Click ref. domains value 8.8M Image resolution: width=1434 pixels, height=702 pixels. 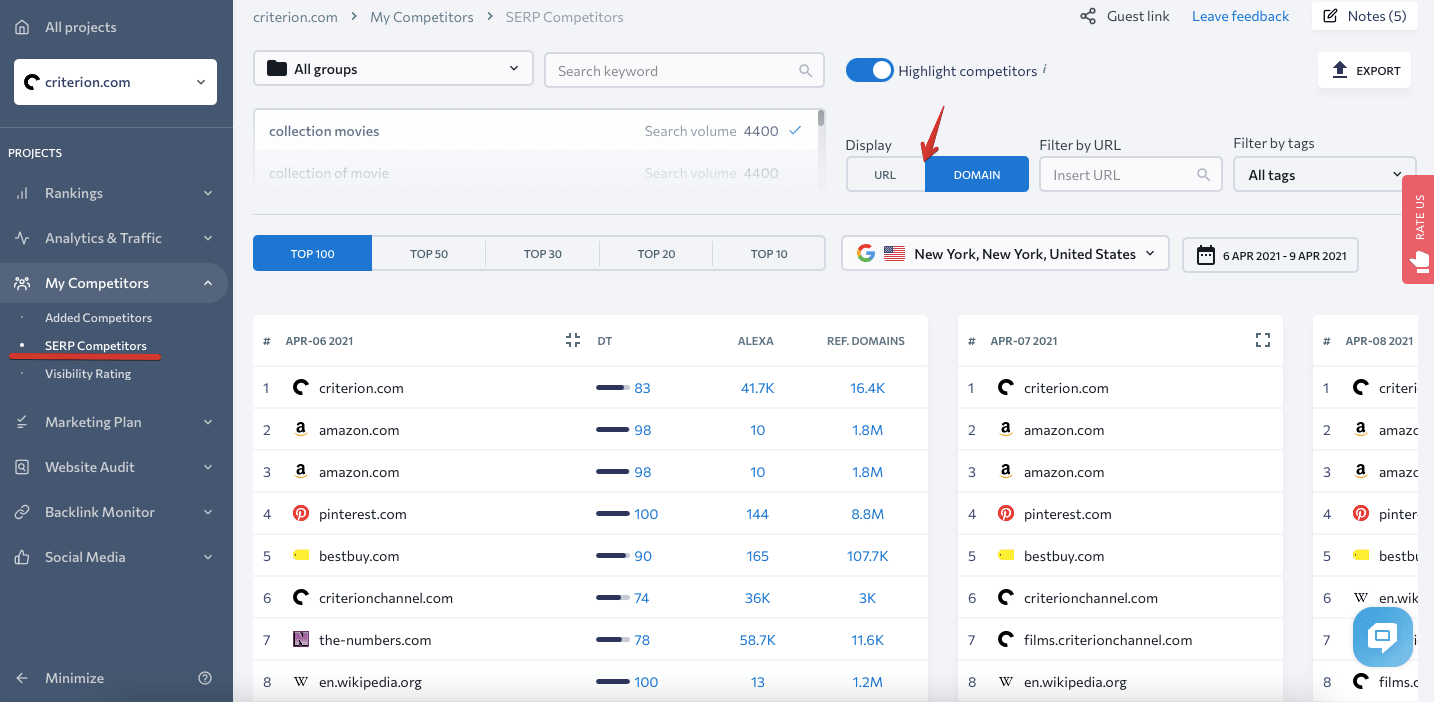click(867, 514)
